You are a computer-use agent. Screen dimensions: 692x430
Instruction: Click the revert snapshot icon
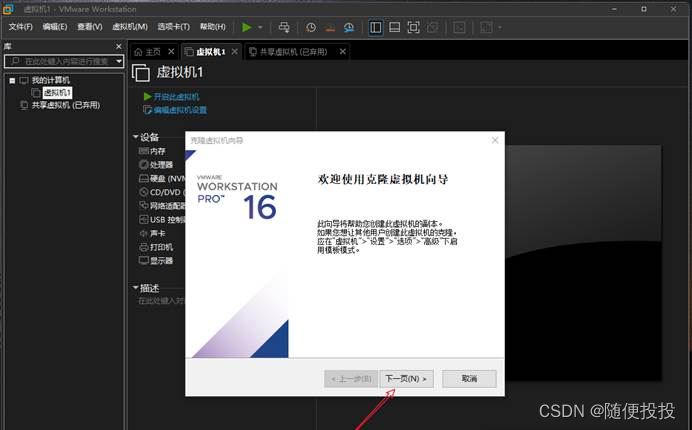(x=330, y=27)
